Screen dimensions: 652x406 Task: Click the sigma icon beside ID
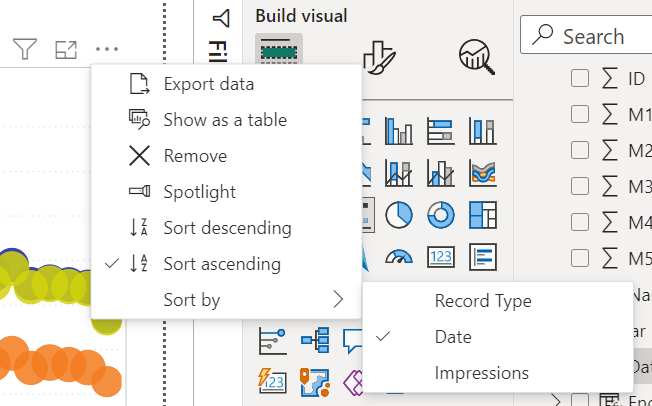coord(610,78)
